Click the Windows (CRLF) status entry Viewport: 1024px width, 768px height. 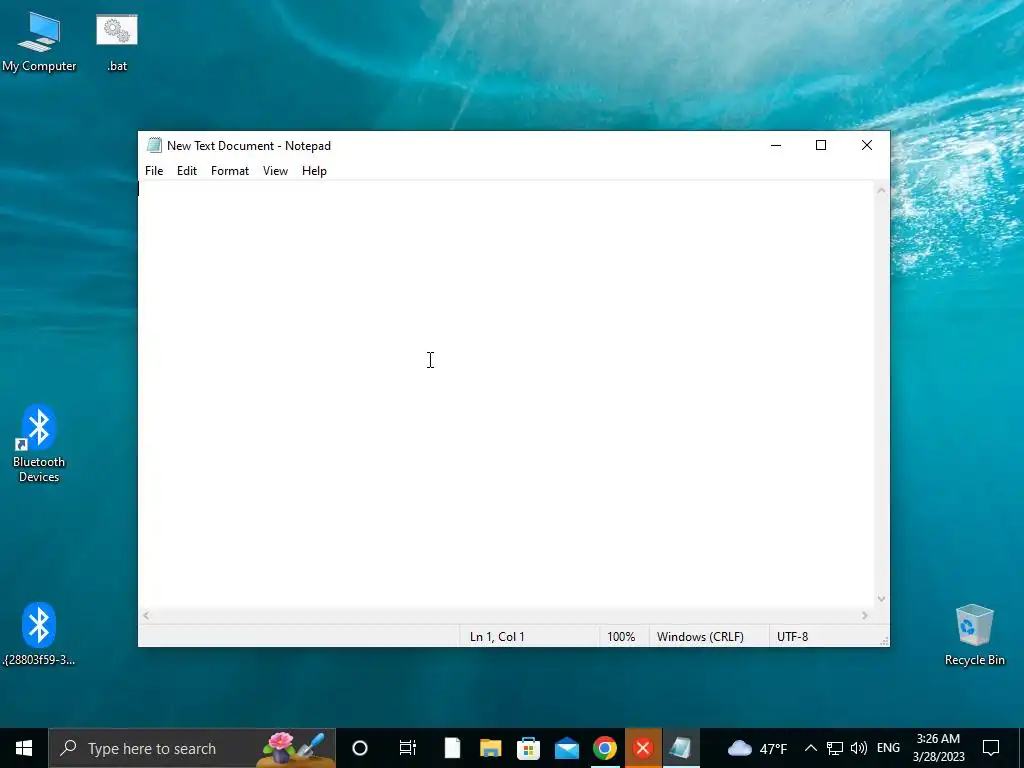(700, 637)
